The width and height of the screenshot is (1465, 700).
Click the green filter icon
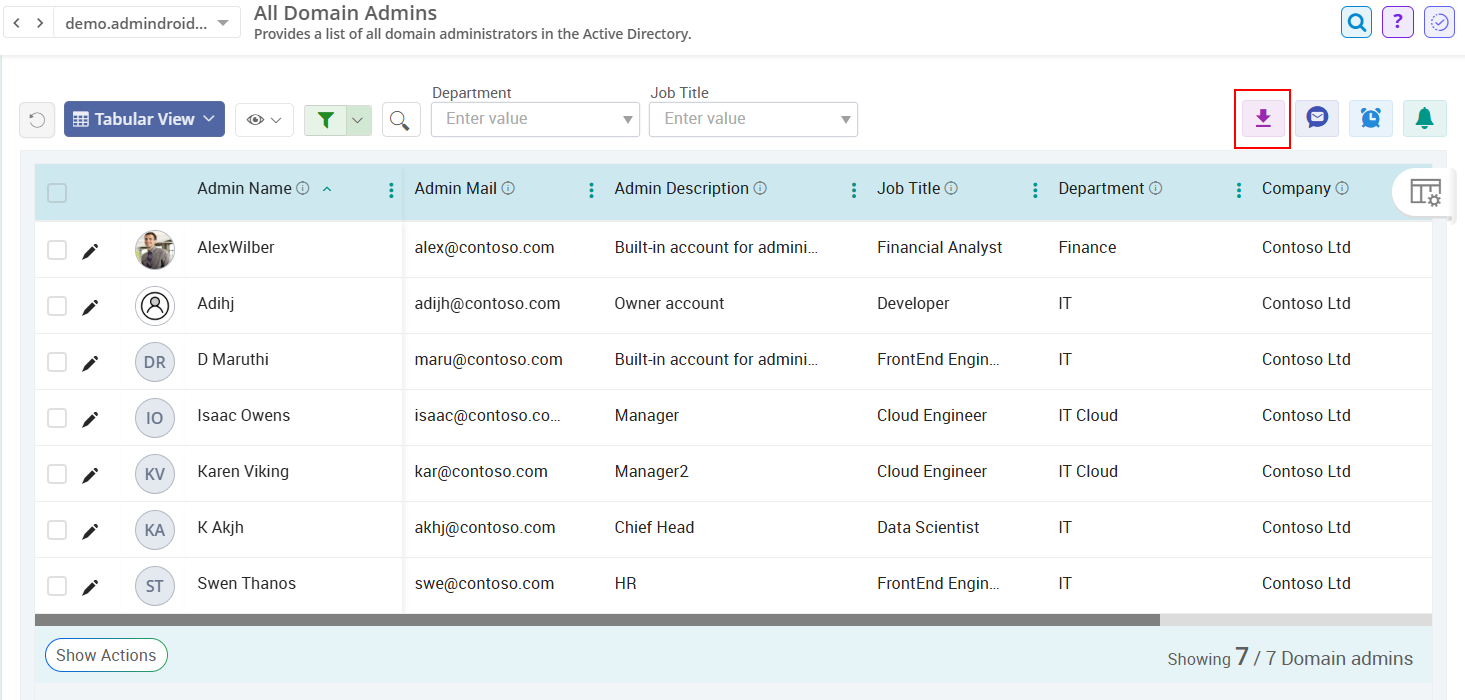tap(325, 119)
